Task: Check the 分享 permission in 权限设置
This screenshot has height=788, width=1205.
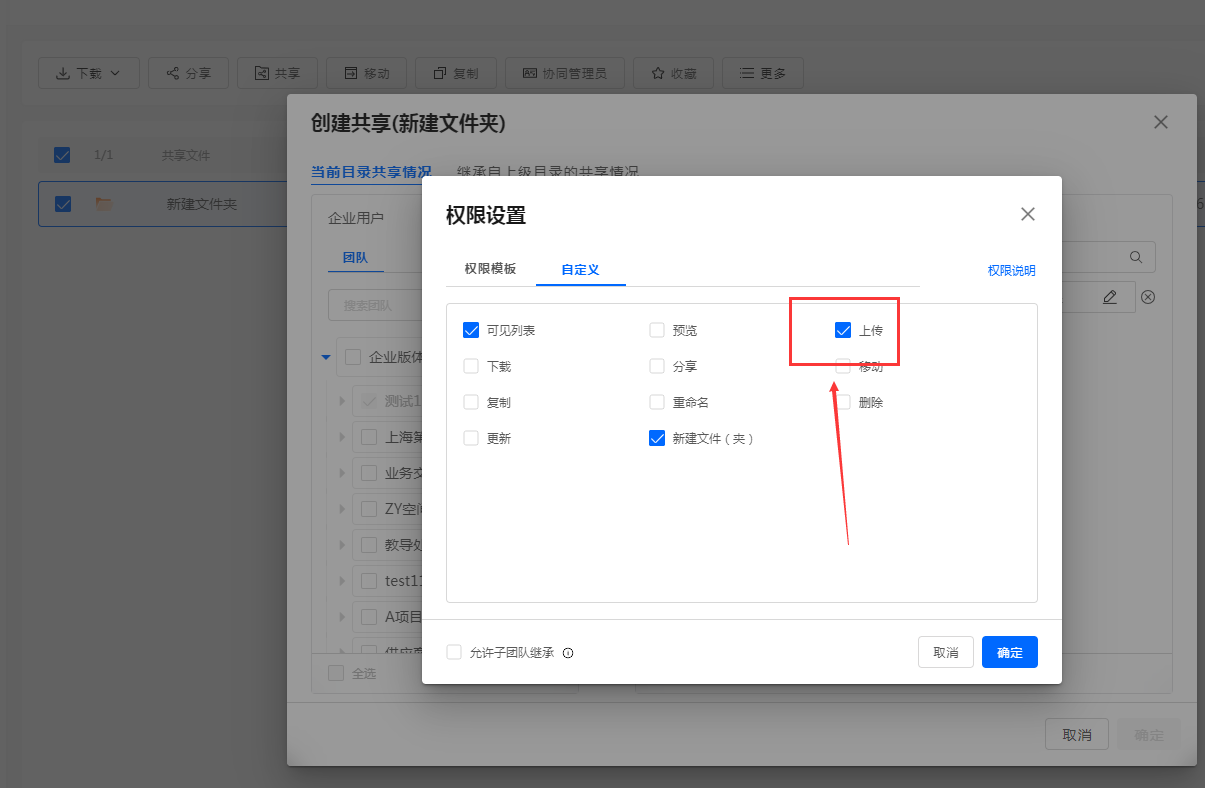Action: 657,366
